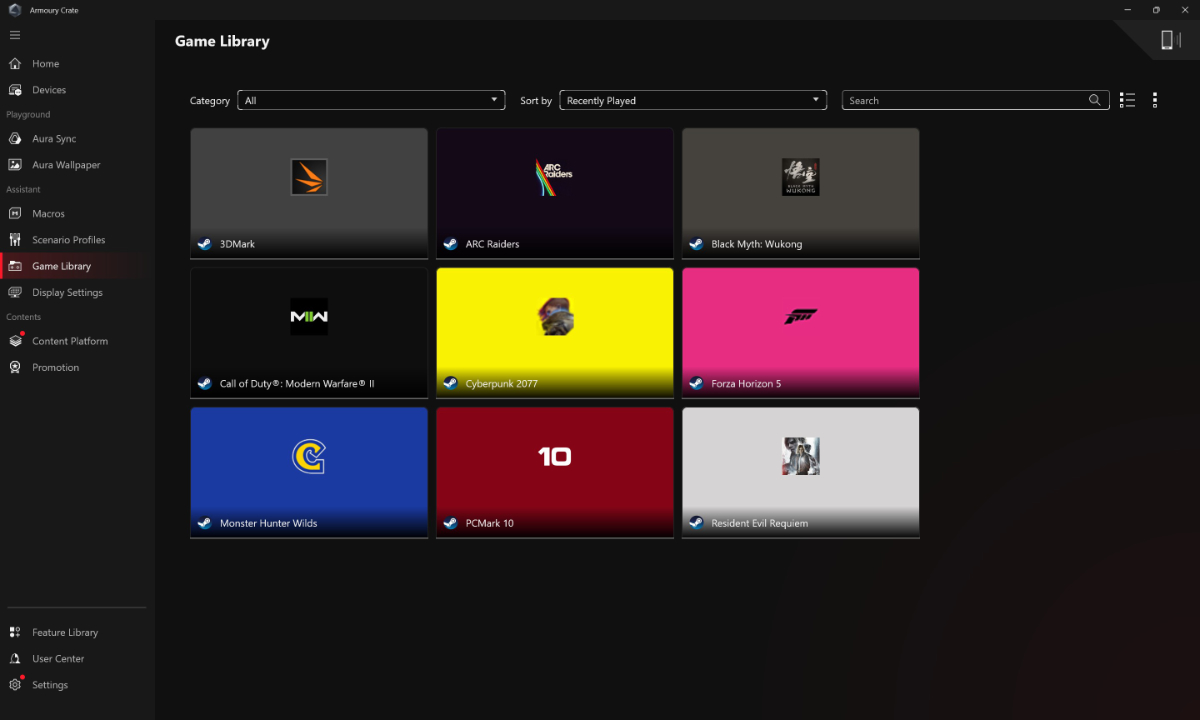
Task: Click the ARC Raiders title text
Action: coord(492,244)
